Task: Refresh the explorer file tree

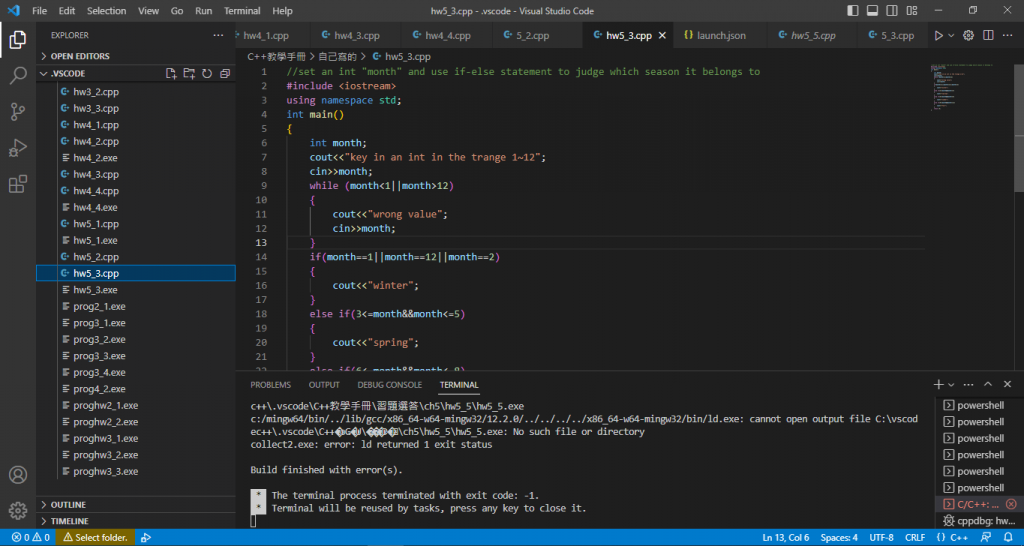Action: coord(207,74)
